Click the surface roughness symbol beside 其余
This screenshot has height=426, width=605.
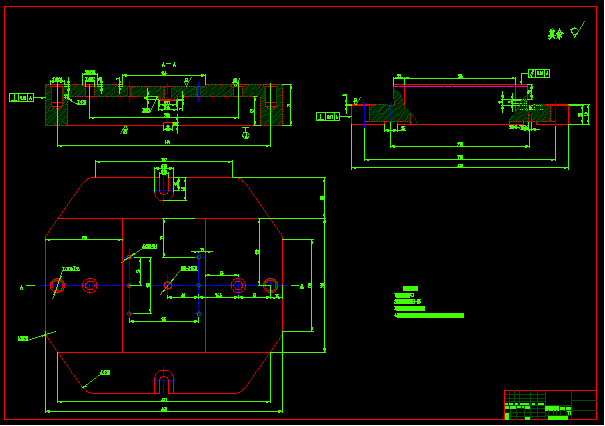point(577,30)
